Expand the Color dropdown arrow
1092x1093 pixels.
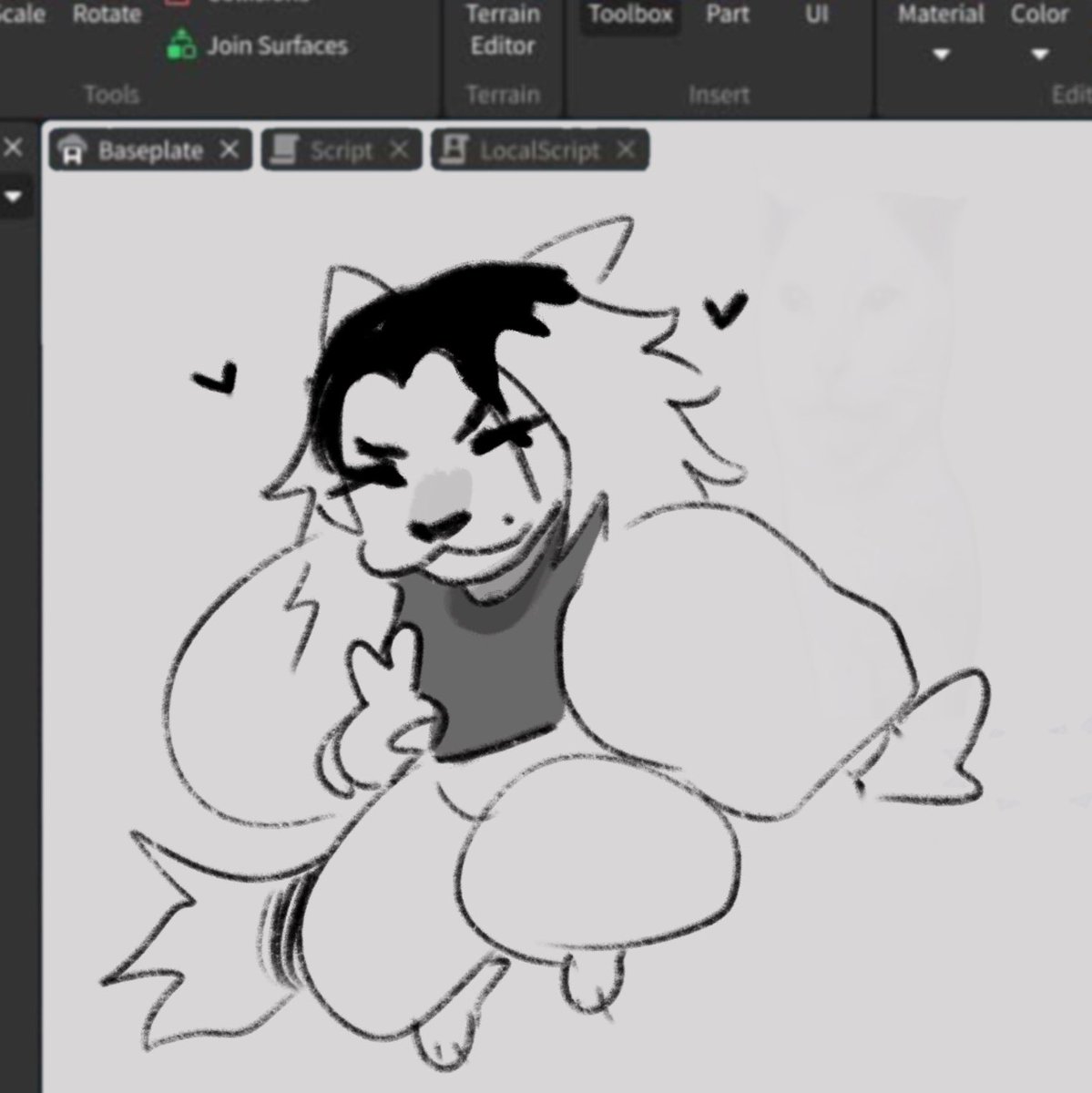point(1039,55)
